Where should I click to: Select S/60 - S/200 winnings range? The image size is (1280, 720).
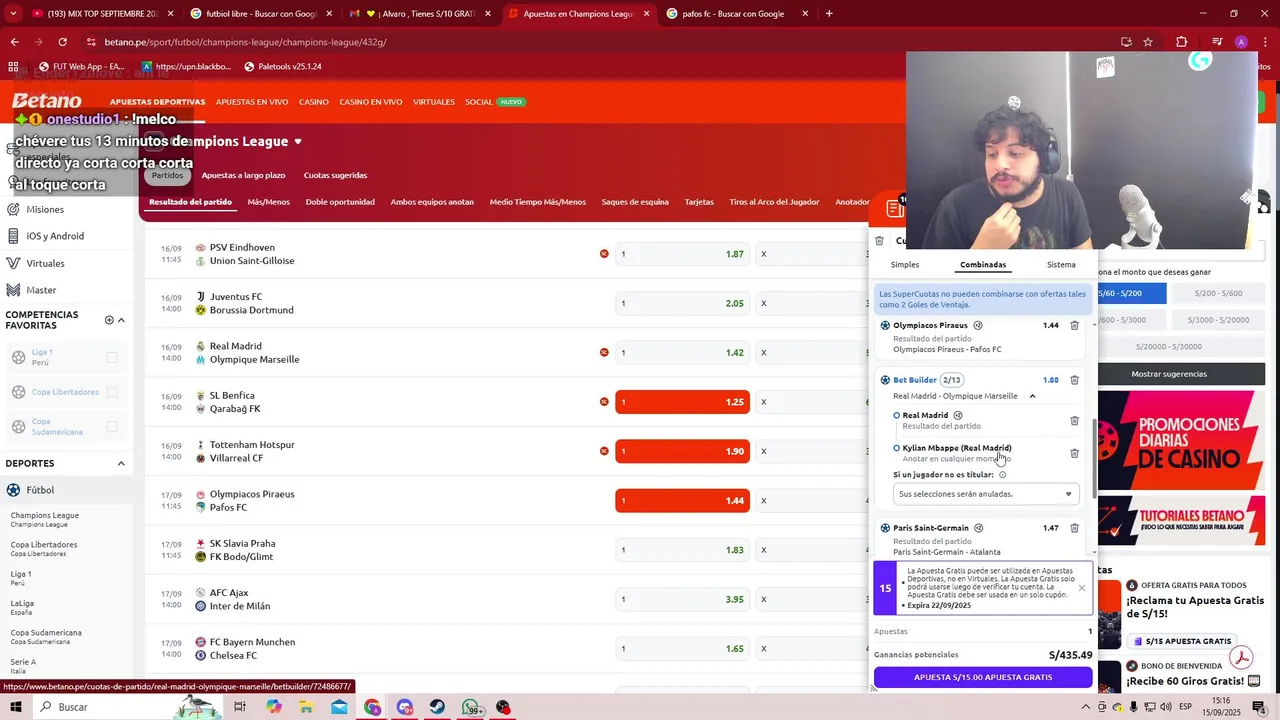(1132, 293)
